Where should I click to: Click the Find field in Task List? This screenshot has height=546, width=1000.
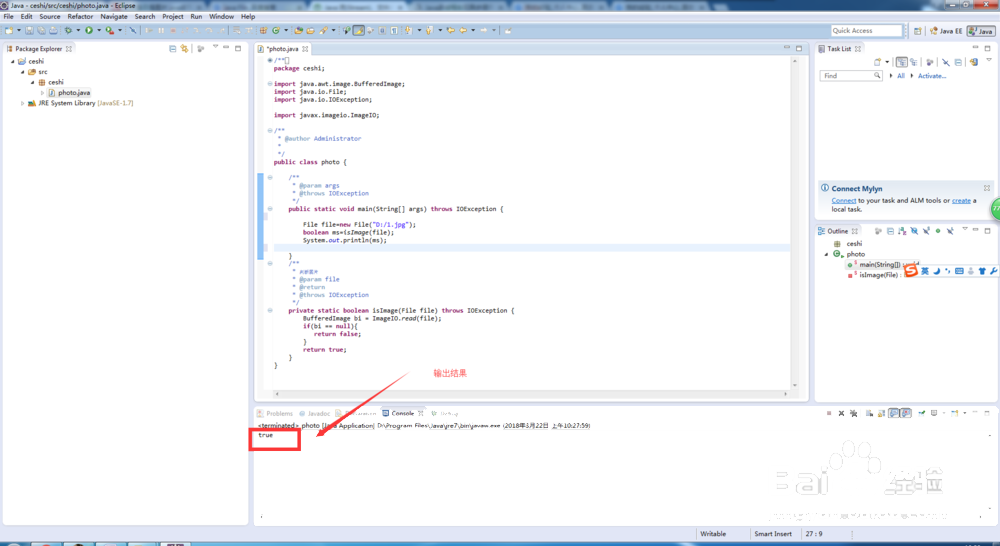click(851, 75)
